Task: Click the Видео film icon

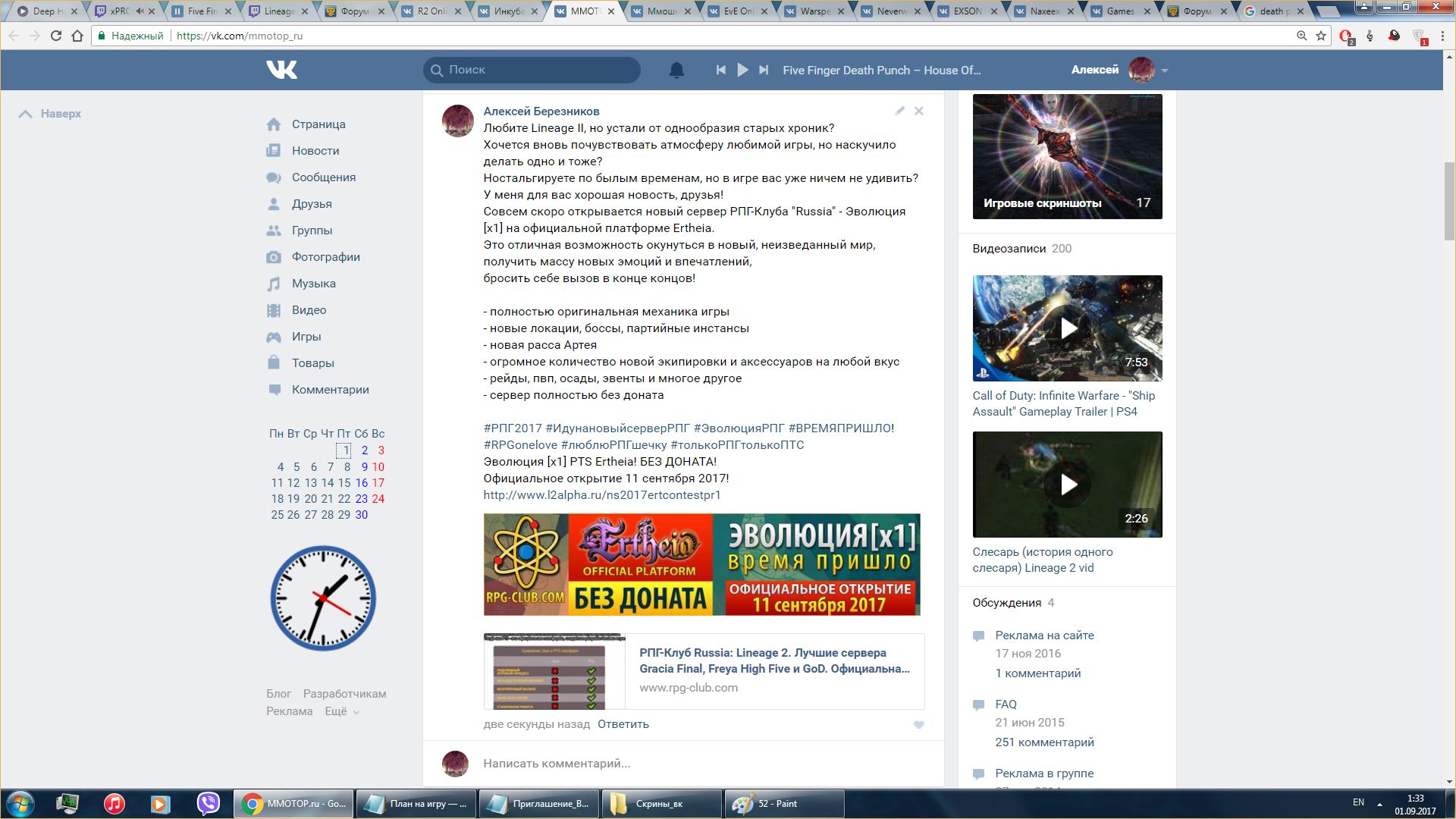Action: [x=274, y=310]
